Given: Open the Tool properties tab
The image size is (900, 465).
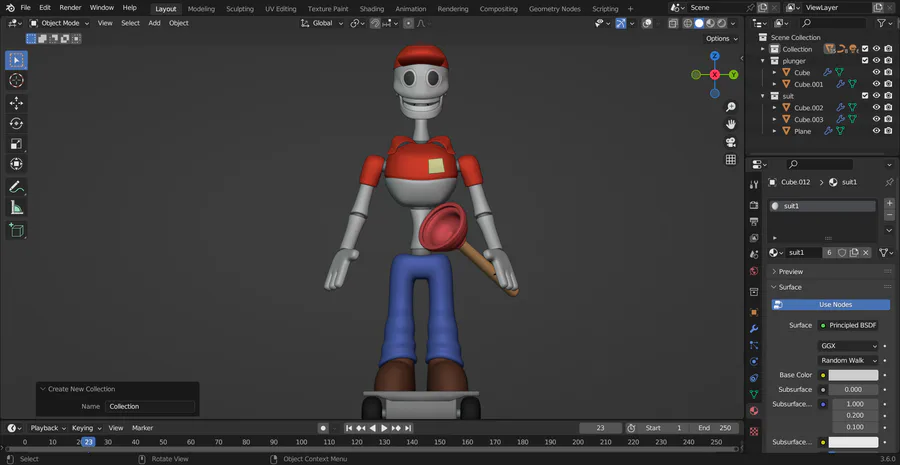Looking at the screenshot, I should (754, 184).
